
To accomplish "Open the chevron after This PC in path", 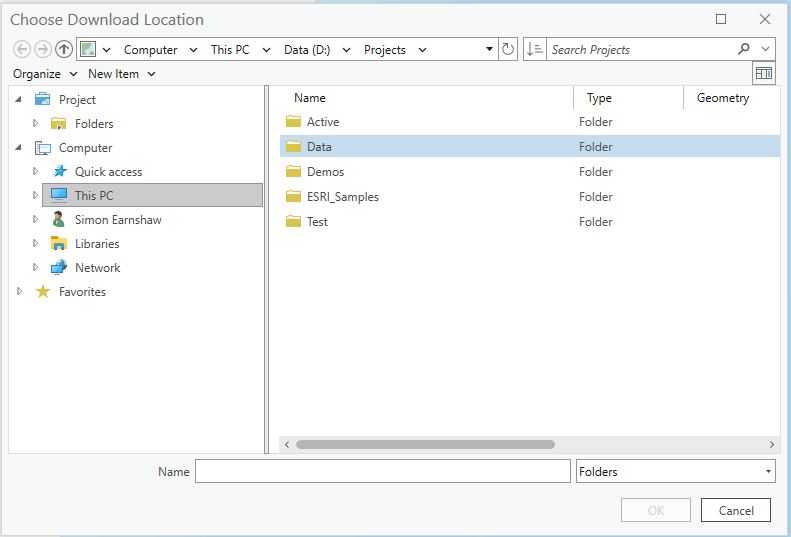I will coord(266,50).
